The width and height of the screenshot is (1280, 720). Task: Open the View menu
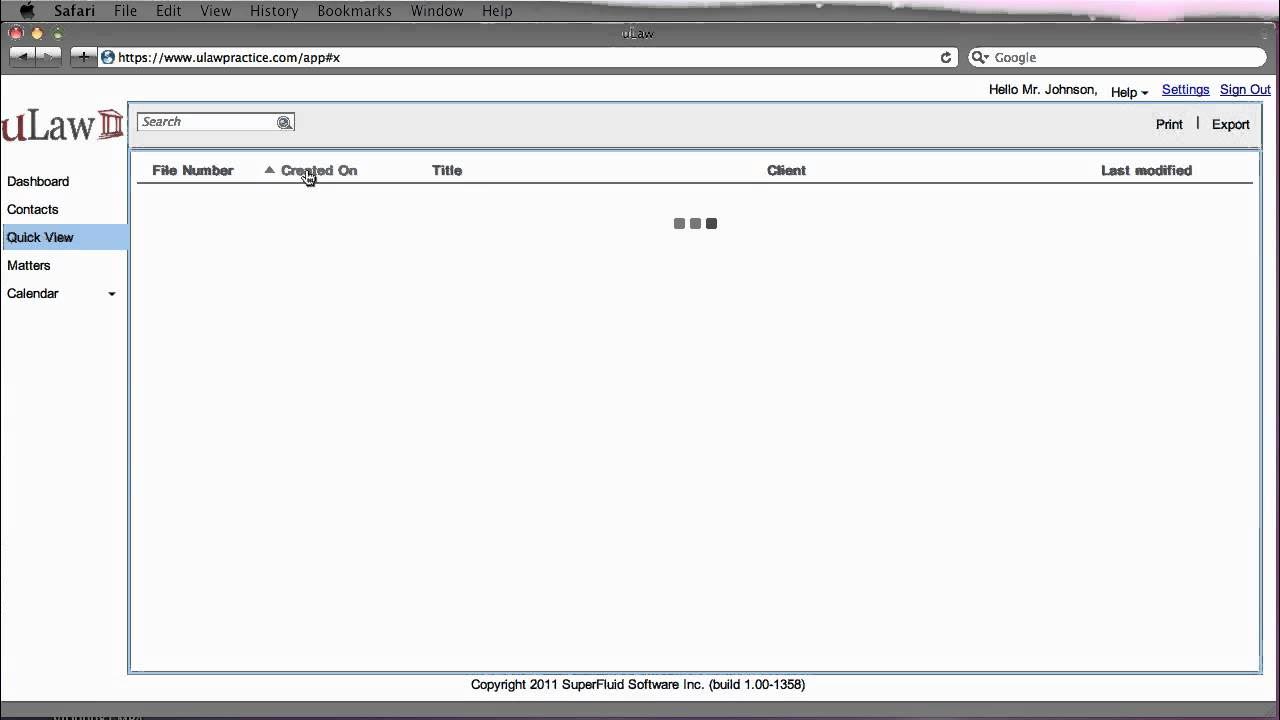[x=215, y=11]
